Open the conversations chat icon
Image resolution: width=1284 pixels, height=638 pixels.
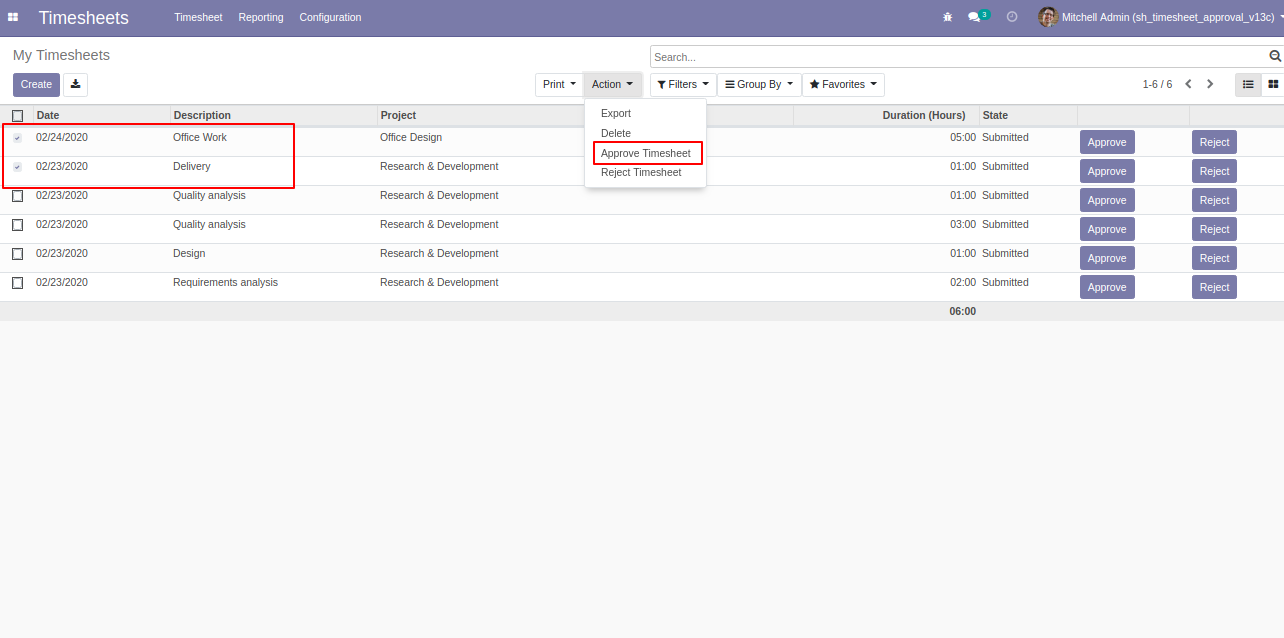(974, 17)
